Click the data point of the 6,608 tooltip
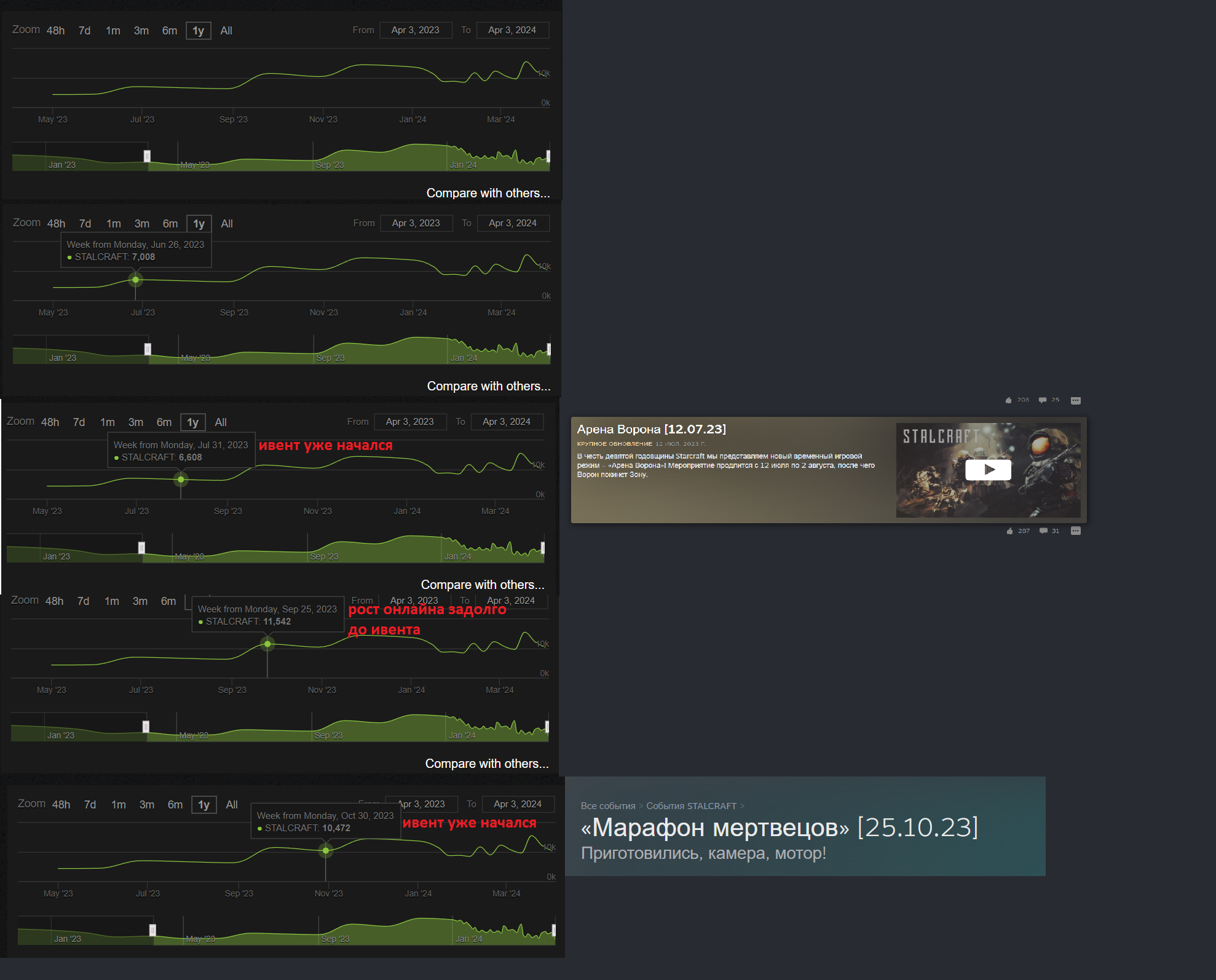 181,479
